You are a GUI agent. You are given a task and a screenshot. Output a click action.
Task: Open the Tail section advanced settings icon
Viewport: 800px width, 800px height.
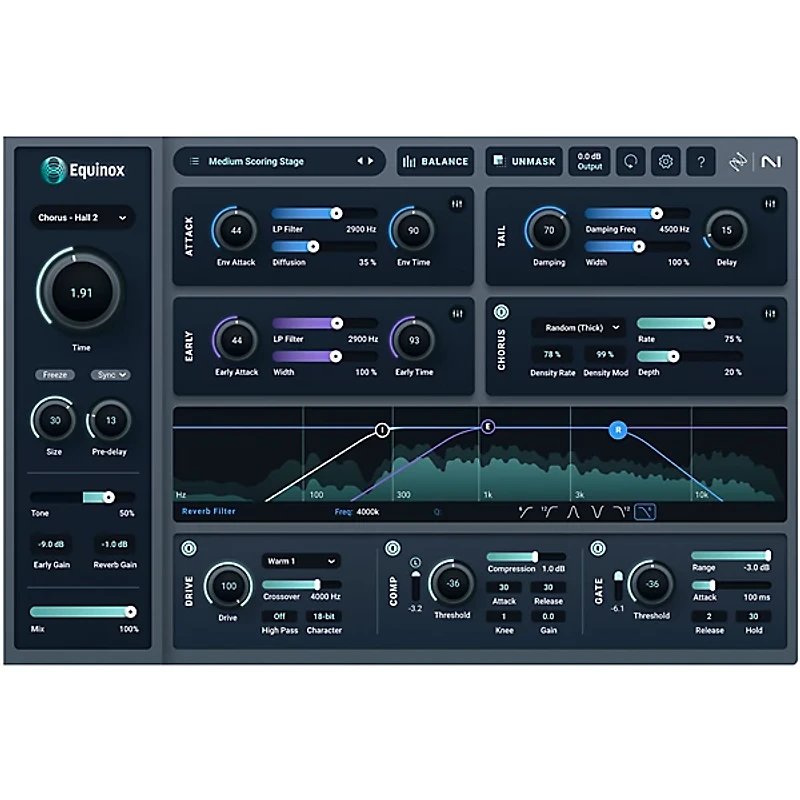coord(770,204)
